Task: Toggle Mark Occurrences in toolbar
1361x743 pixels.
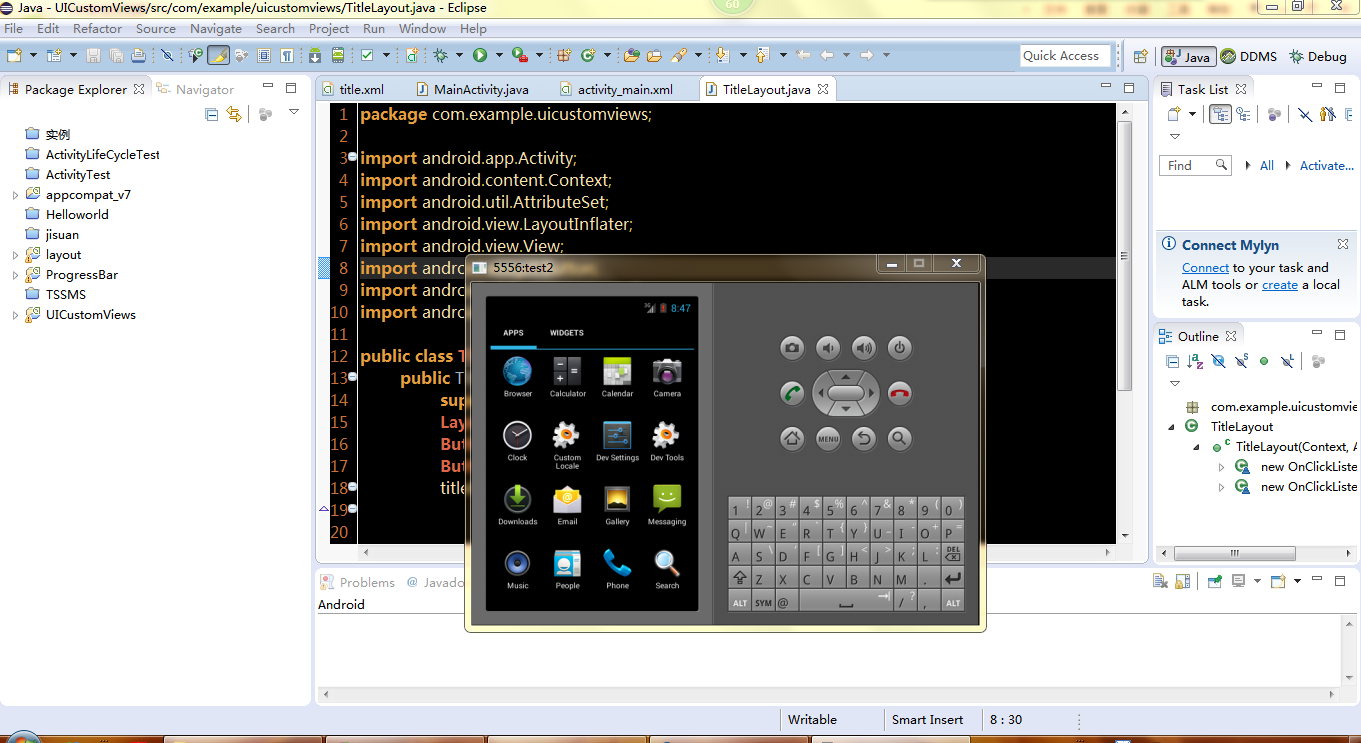Action: [218, 56]
